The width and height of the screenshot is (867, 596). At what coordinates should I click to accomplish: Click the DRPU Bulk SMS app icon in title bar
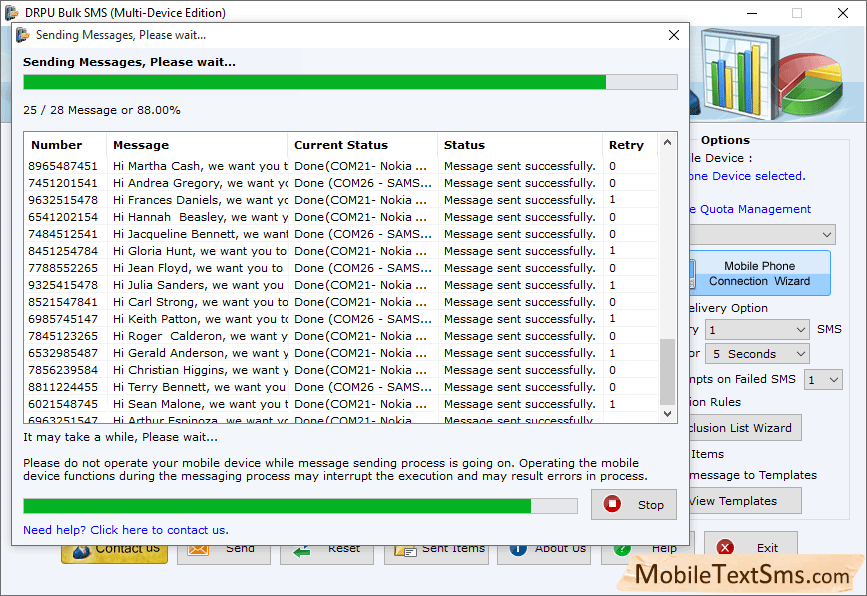(12, 12)
